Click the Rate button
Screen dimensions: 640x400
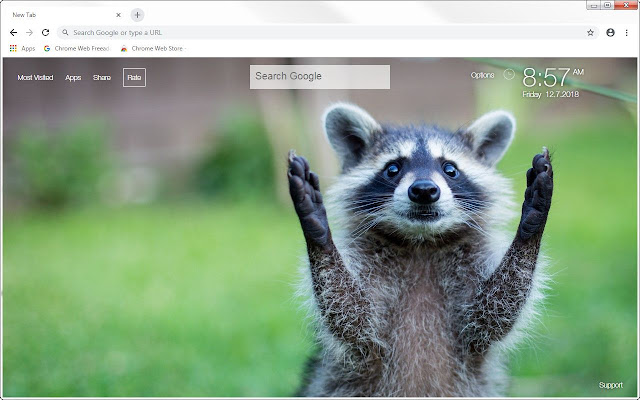click(134, 78)
